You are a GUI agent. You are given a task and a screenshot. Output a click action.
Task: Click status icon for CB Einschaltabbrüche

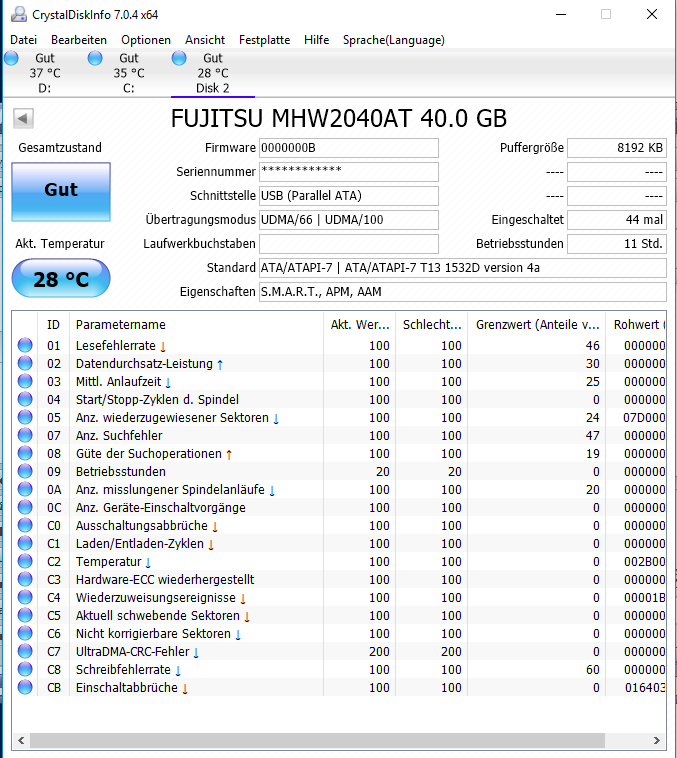[x=25, y=687]
